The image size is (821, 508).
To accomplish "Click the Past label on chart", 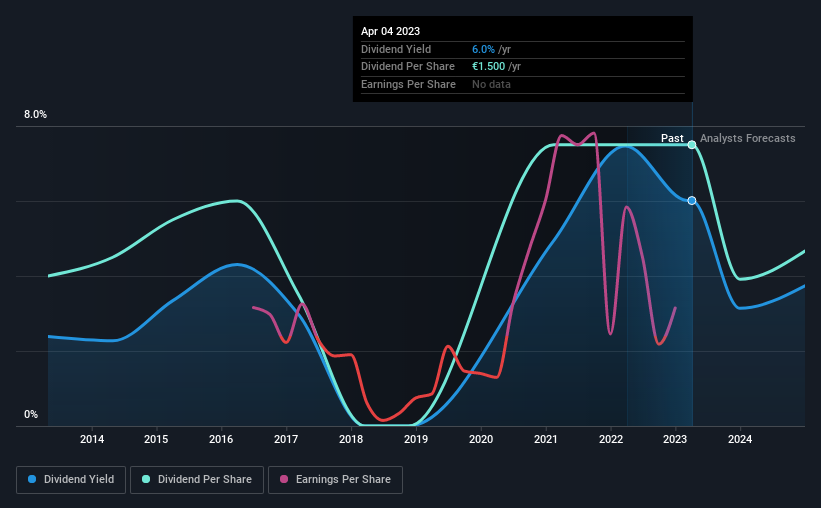I will [x=672, y=138].
